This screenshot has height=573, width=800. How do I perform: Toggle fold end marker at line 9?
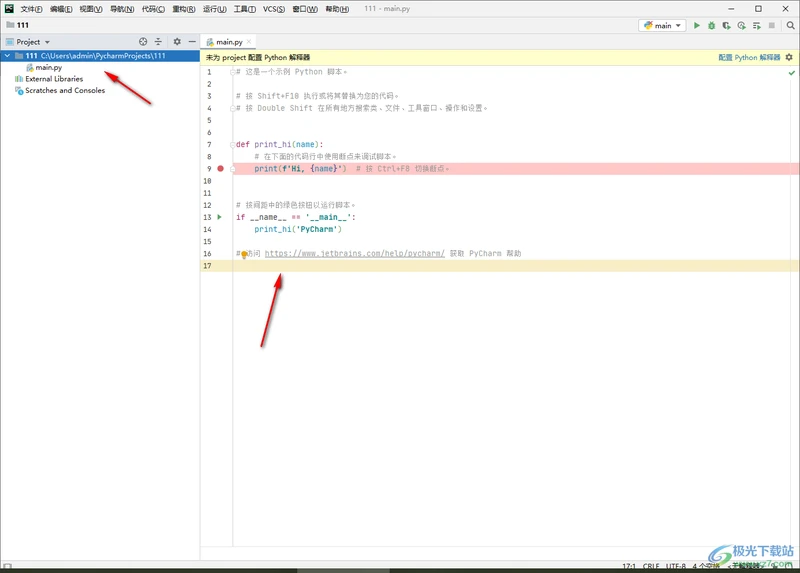click(232, 169)
